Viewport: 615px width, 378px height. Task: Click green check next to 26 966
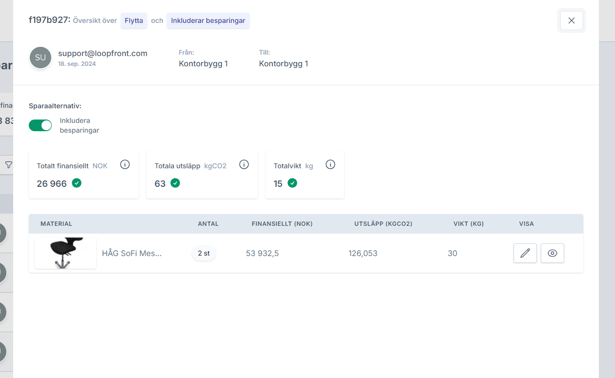click(77, 183)
